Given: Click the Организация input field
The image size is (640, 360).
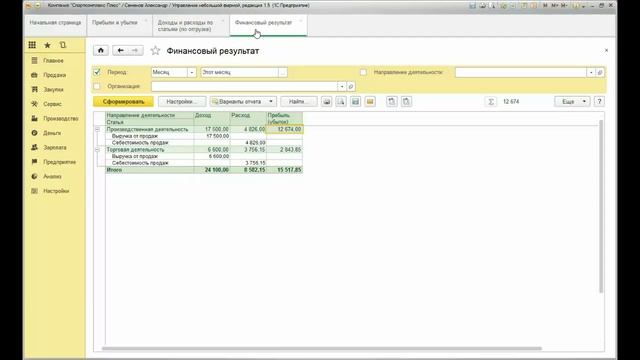Looking at the screenshot, I should (244, 87).
